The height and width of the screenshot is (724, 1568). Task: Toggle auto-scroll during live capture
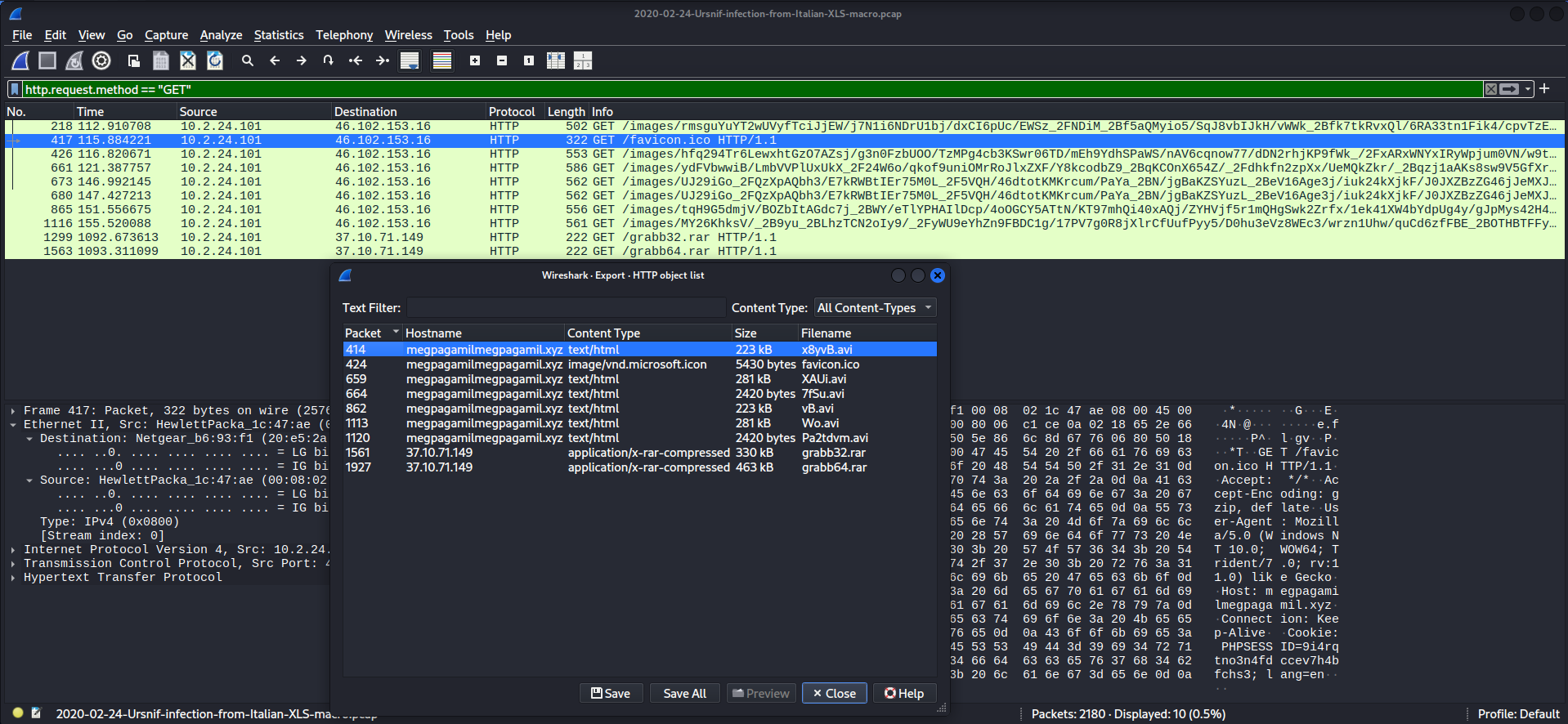410,60
